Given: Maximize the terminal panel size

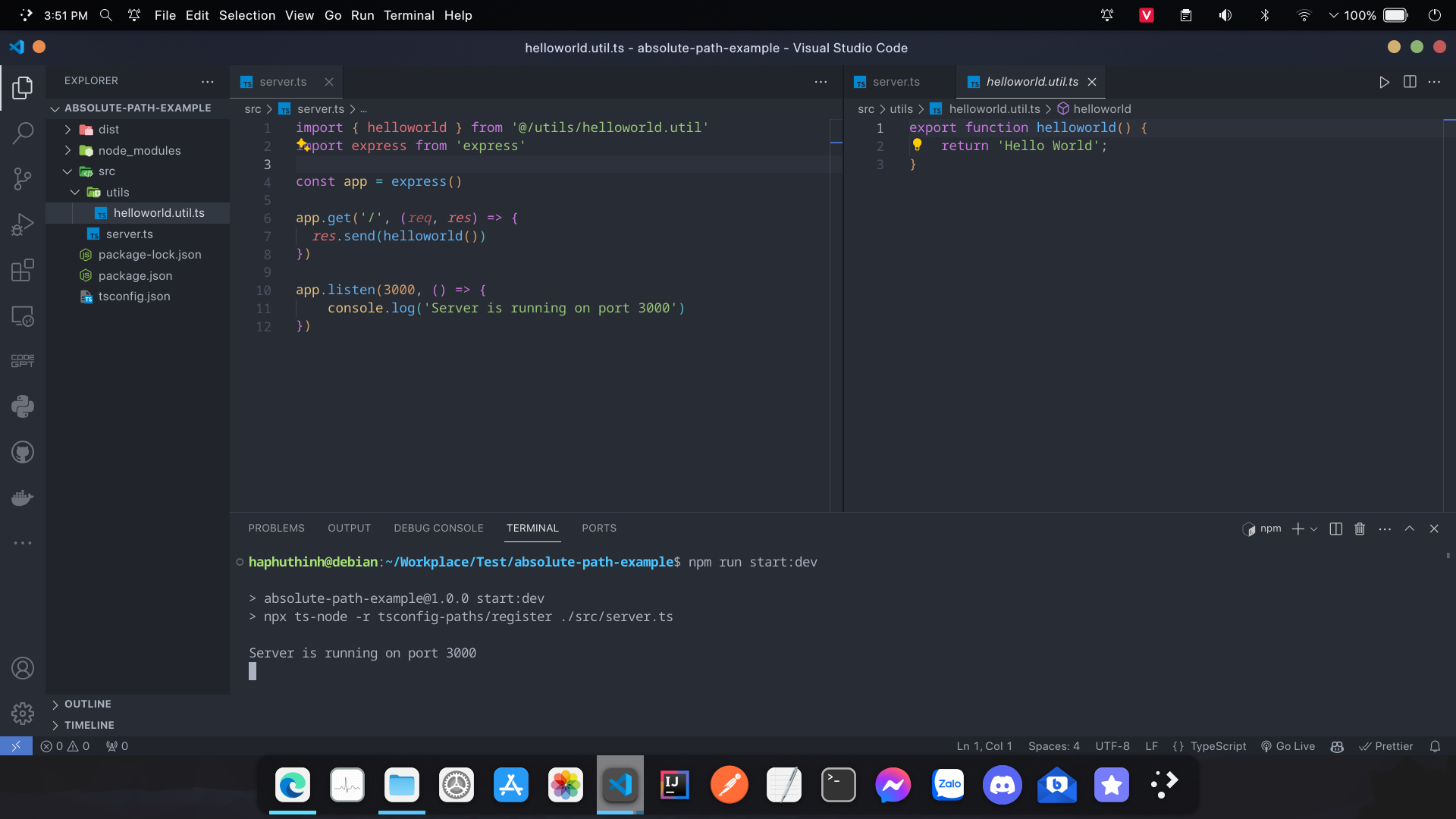Looking at the screenshot, I should tap(1409, 529).
